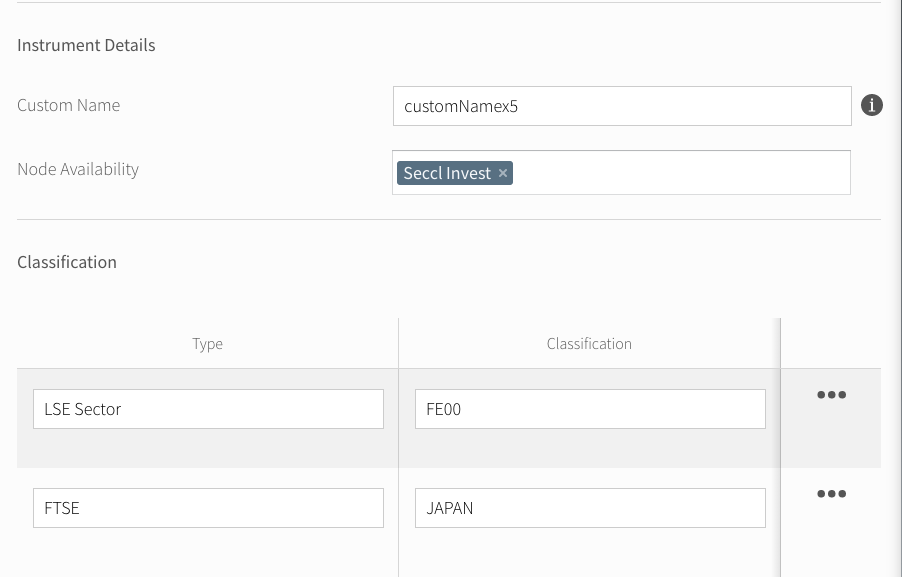Click the ellipsis icon next to FE00 classification
This screenshot has height=577, width=902.
tap(831, 395)
